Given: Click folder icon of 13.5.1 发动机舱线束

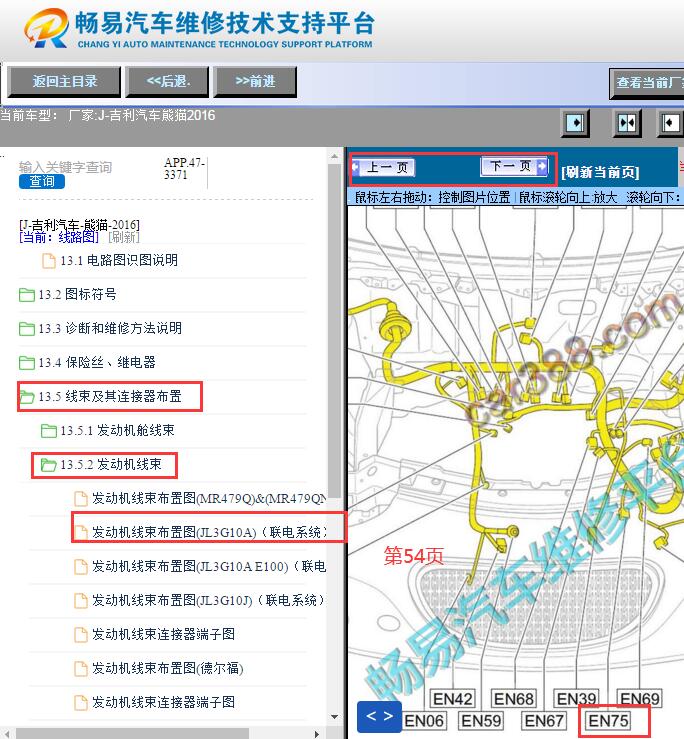Looking at the screenshot, I should click(x=49, y=431).
